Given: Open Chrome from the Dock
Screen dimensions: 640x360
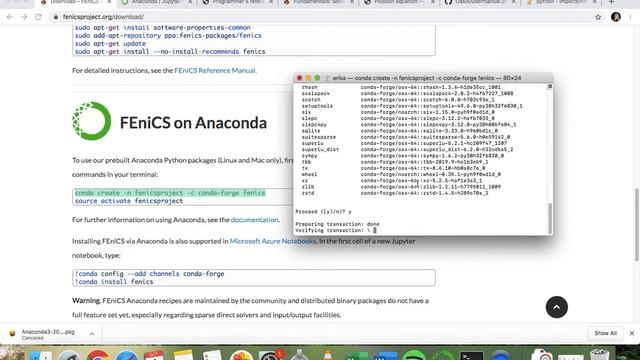Looking at the screenshot, I should point(98,355).
